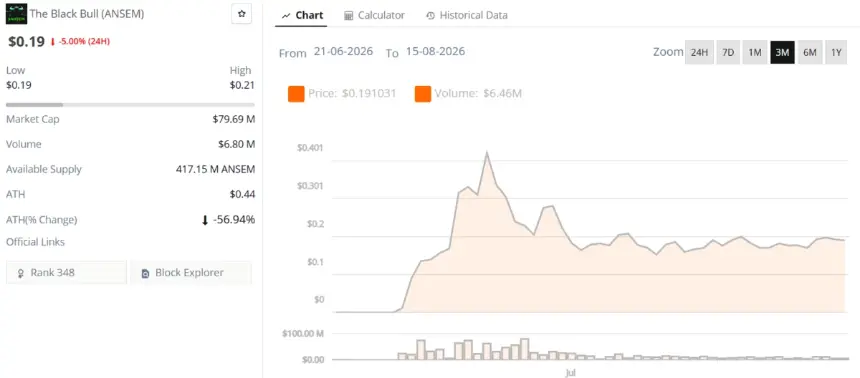Click The Black Bull (ANSEM) title
Viewport: 860px width, 378px height.
pyautogui.click(x=87, y=14)
